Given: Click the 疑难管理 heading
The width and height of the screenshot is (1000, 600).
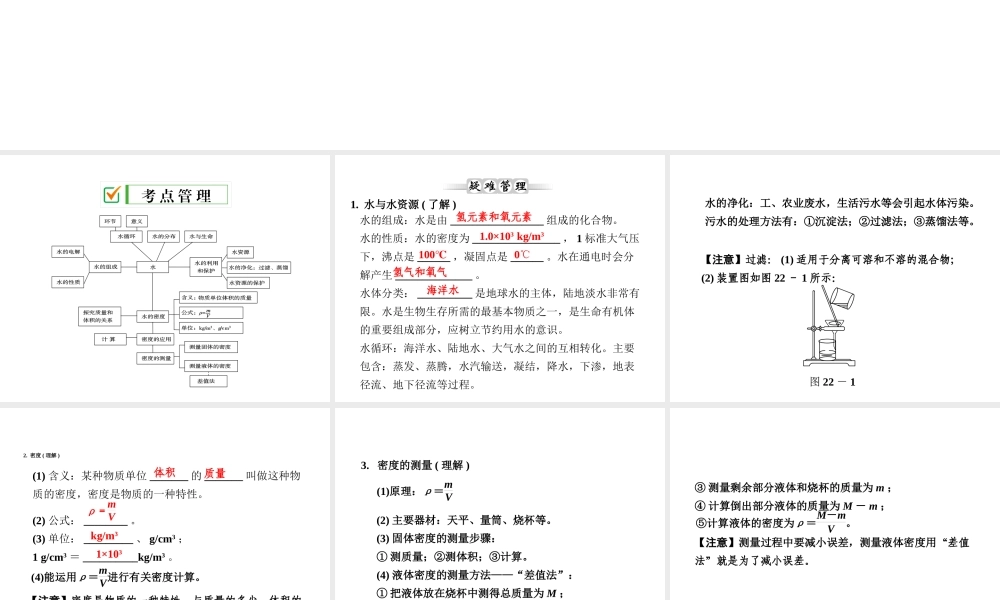Looking at the screenshot, I should (x=498, y=186).
